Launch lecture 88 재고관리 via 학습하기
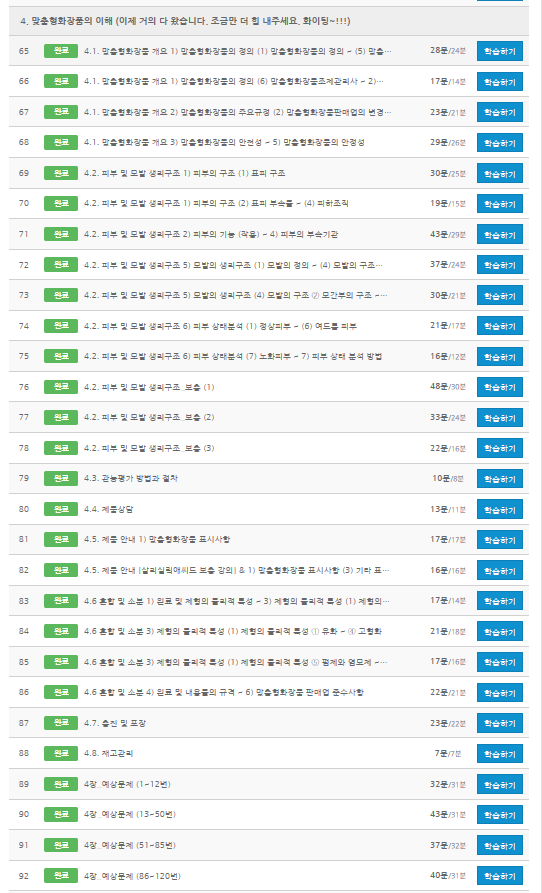542x893 pixels. click(x=499, y=753)
